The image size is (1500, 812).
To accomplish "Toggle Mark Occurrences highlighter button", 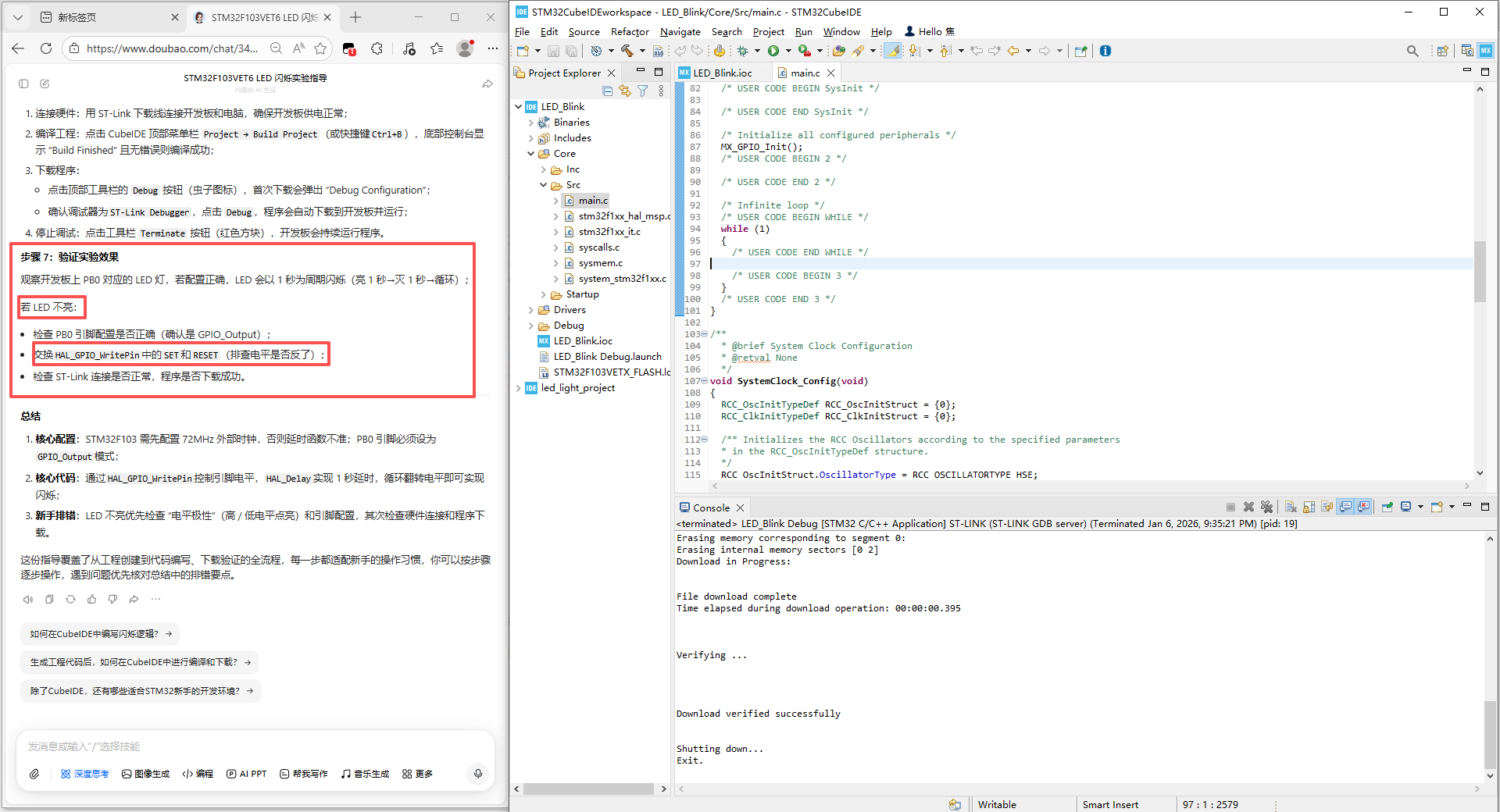I will (x=892, y=51).
